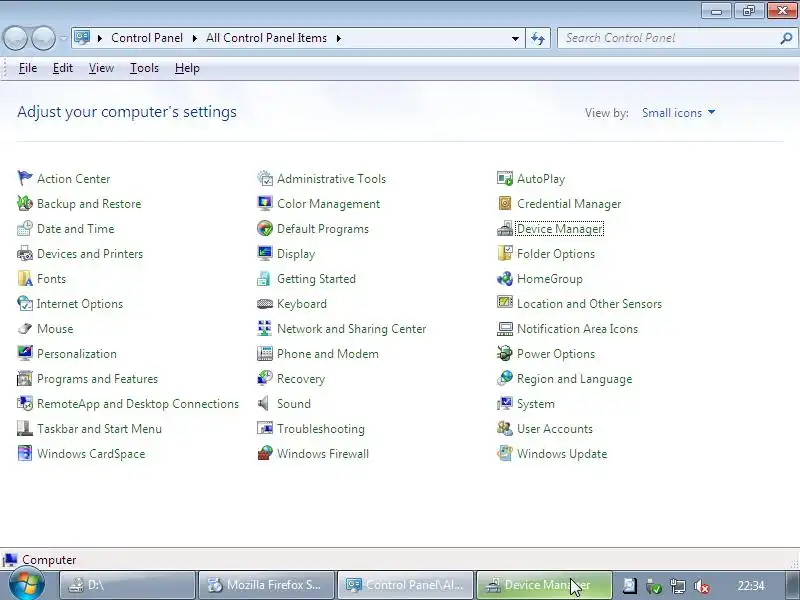This screenshot has width=800, height=600.
Task: Click the Keyboard icon
Action: click(265, 304)
